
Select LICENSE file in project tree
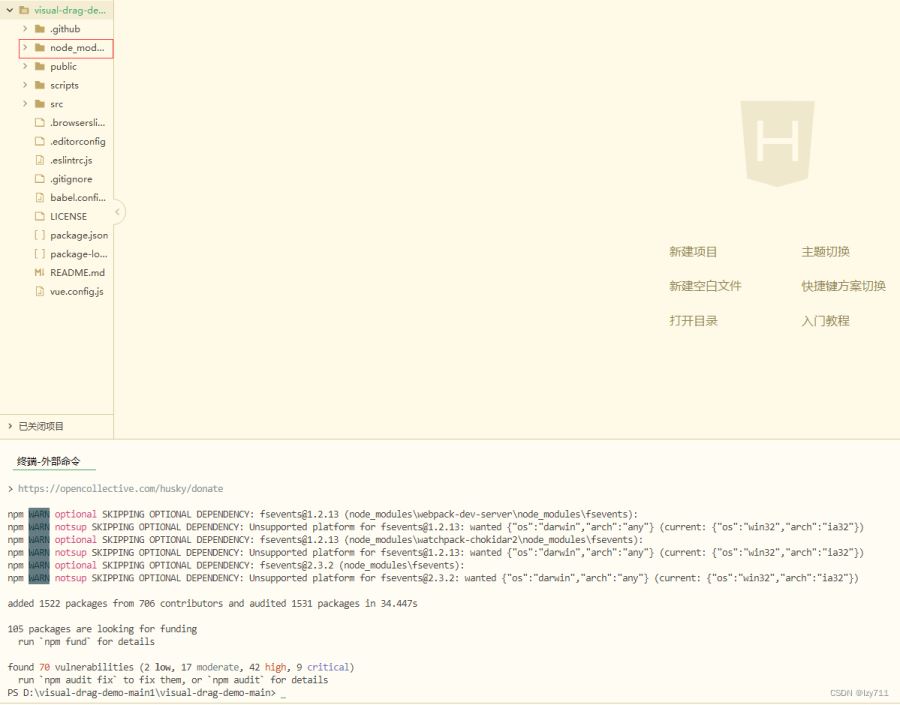[x=68, y=216]
